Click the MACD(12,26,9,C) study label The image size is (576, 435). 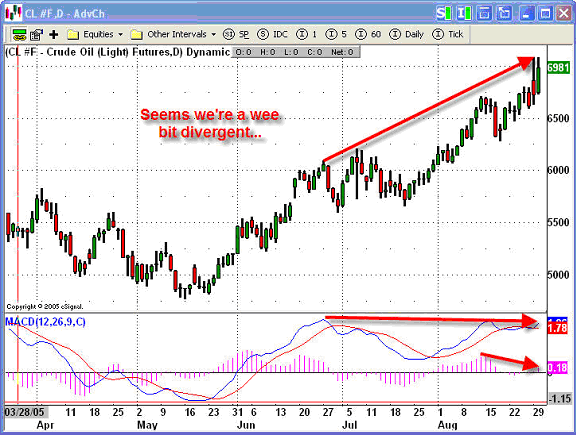point(45,322)
